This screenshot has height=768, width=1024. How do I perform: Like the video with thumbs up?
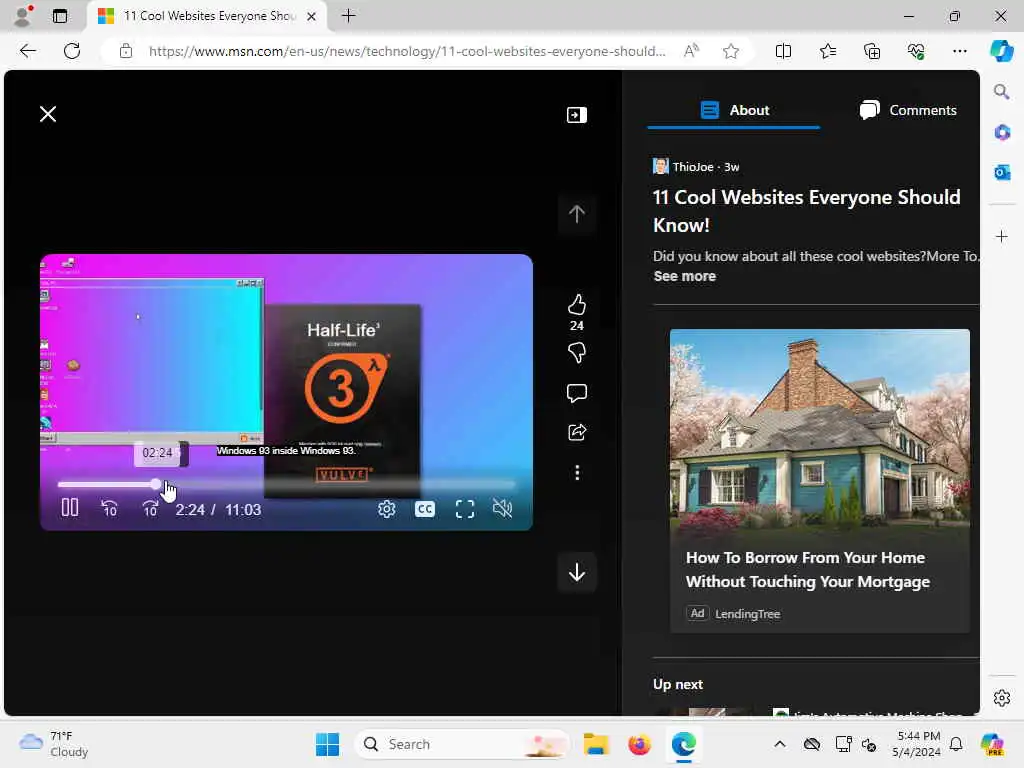[x=577, y=305]
